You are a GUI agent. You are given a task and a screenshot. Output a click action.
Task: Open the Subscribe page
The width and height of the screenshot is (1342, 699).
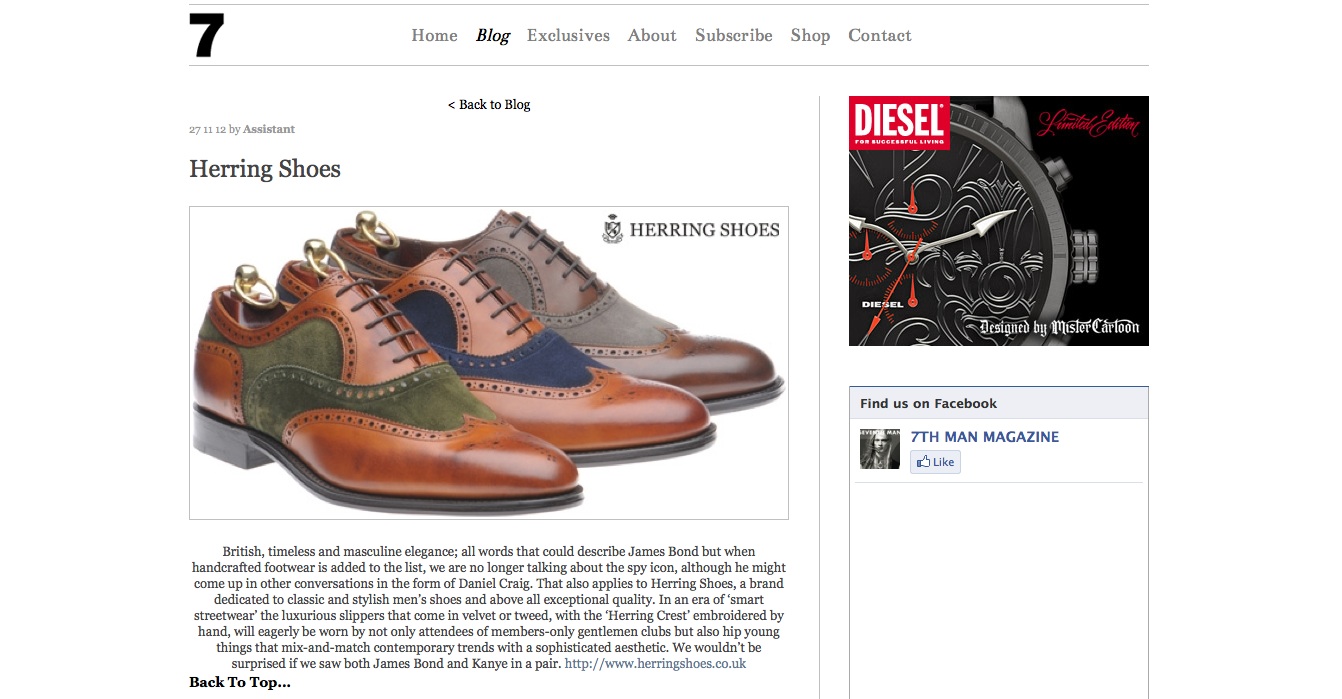734,35
